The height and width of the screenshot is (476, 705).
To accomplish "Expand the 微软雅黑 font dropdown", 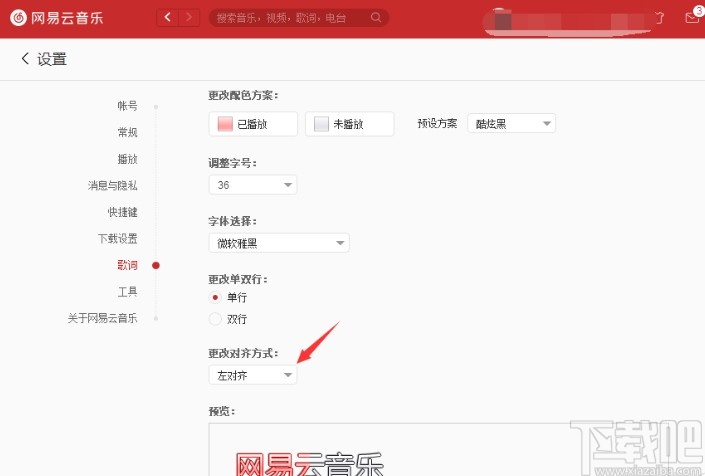I will pyautogui.click(x=279, y=243).
